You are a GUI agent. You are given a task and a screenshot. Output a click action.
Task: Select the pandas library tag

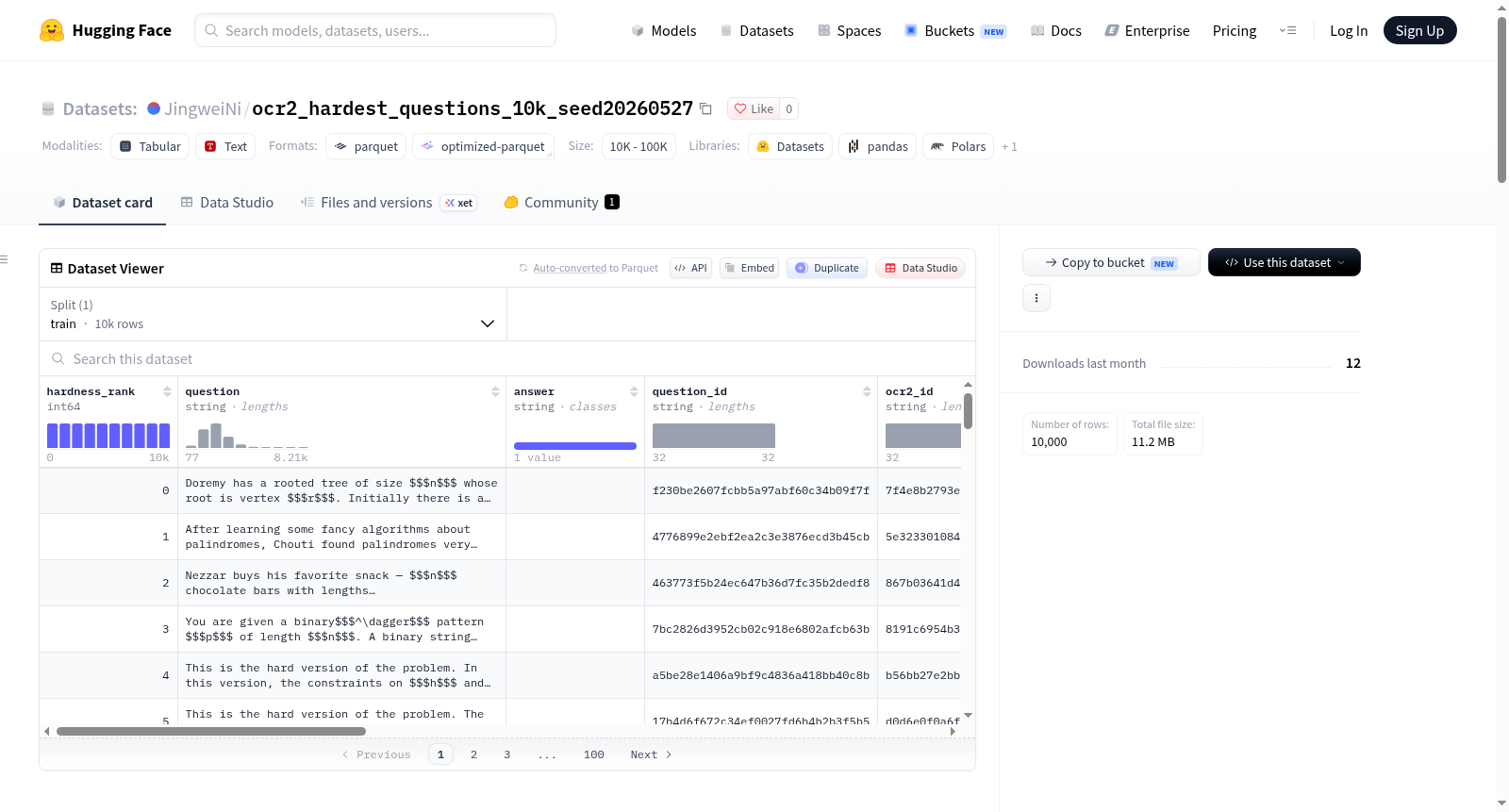877,146
